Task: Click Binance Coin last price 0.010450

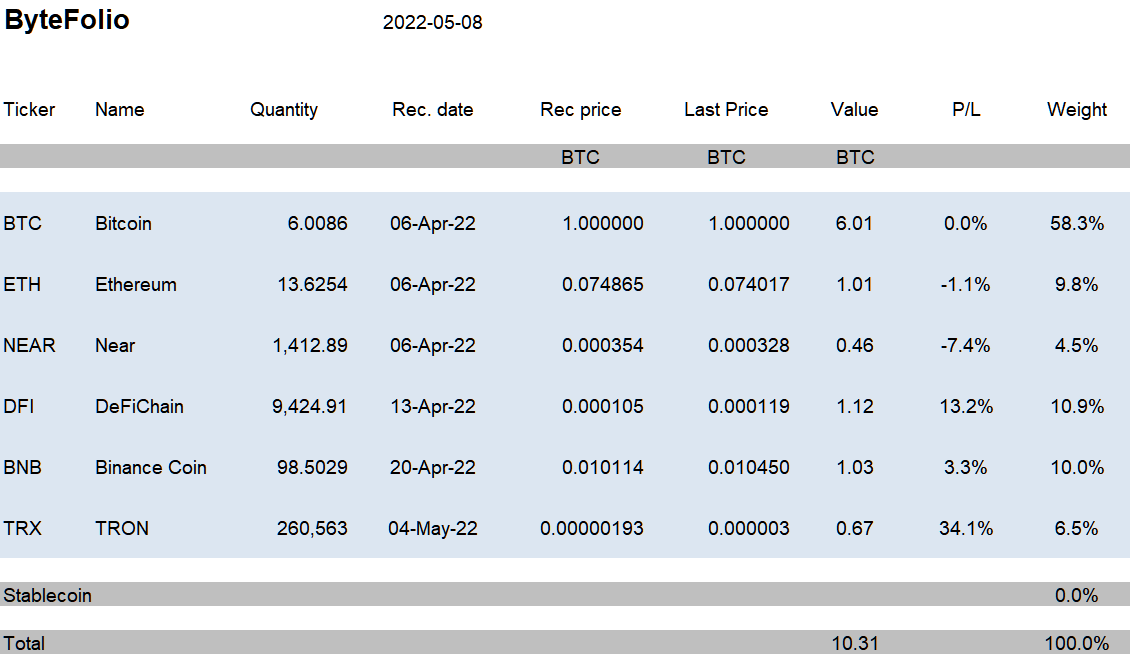Action: click(x=749, y=468)
